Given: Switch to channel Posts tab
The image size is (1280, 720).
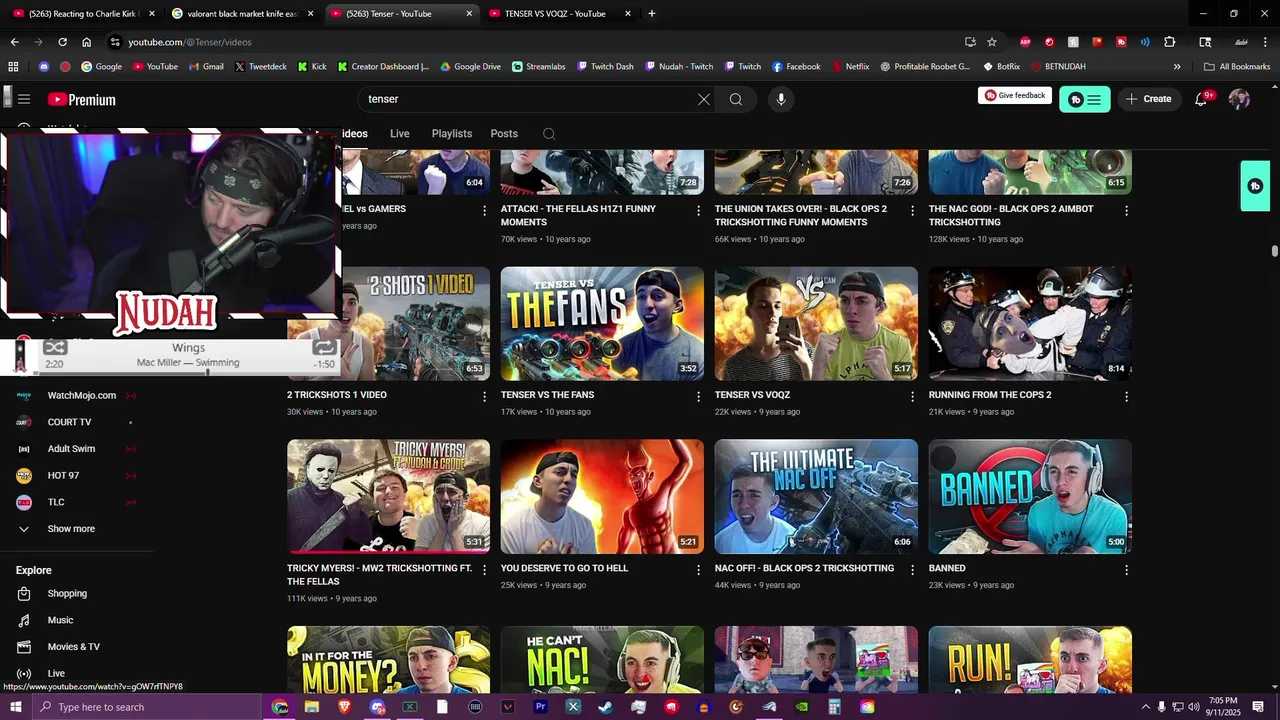Looking at the screenshot, I should [x=504, y=134].
